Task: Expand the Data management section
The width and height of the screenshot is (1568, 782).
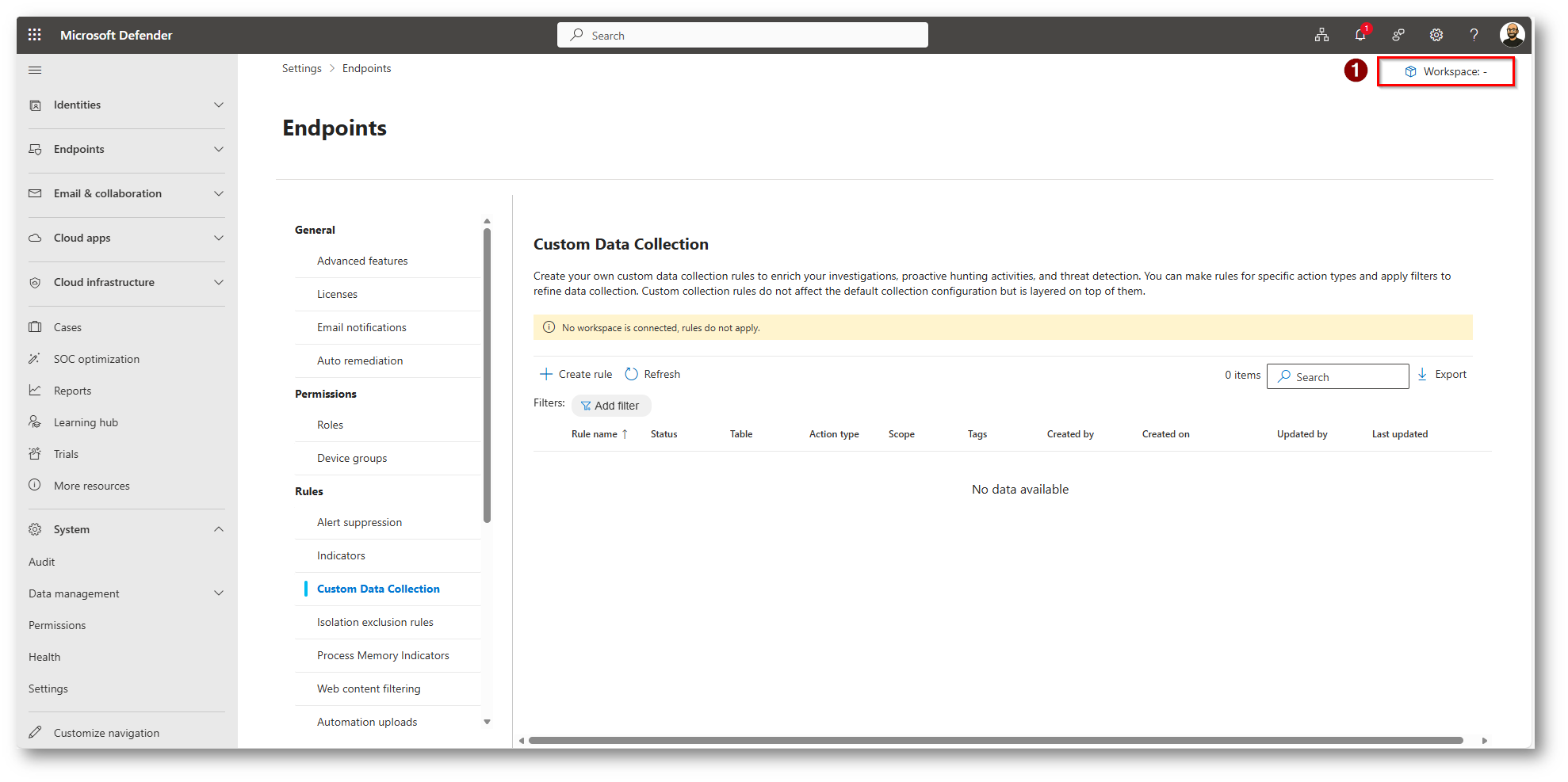Action: coord(218,593)
